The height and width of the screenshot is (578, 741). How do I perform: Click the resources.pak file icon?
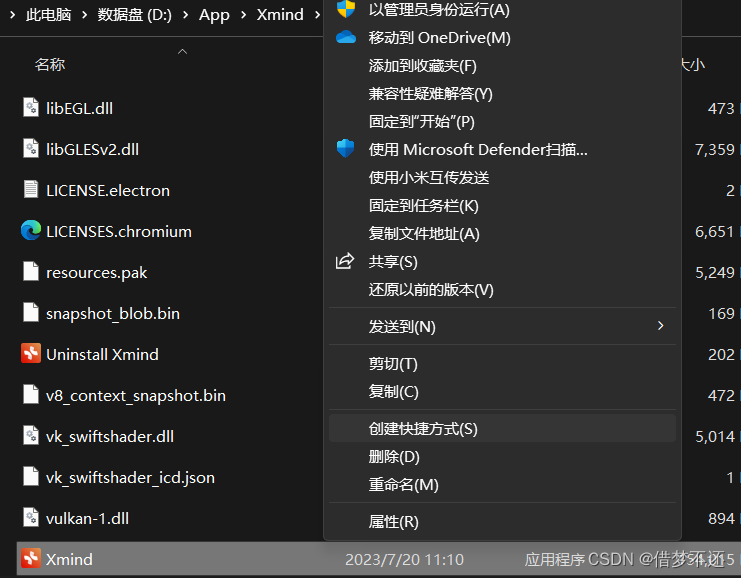tap(31, 271)
